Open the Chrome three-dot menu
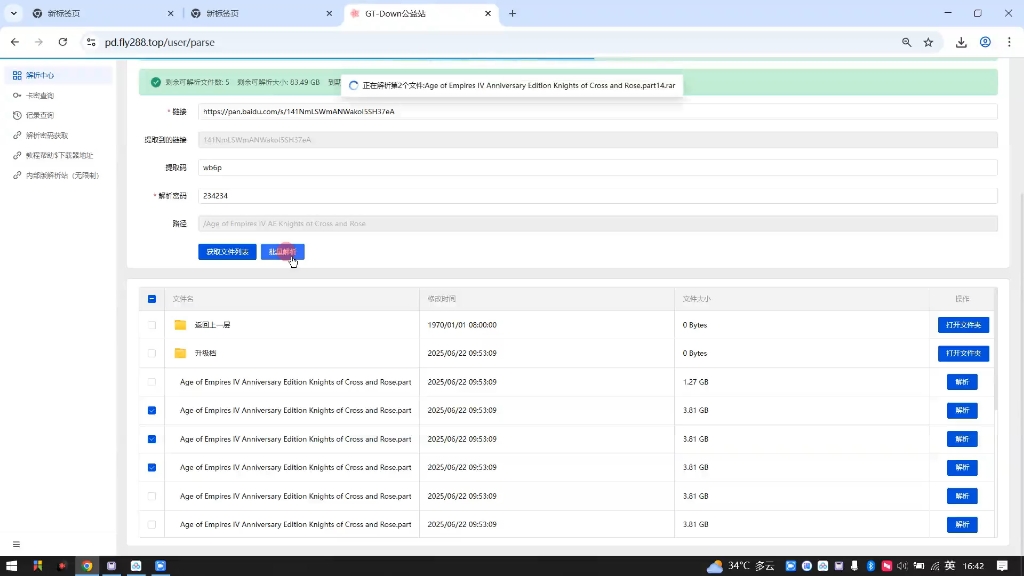This screenshot has height=576, width=1024. pyautogui.click(x=1009, y=42)
